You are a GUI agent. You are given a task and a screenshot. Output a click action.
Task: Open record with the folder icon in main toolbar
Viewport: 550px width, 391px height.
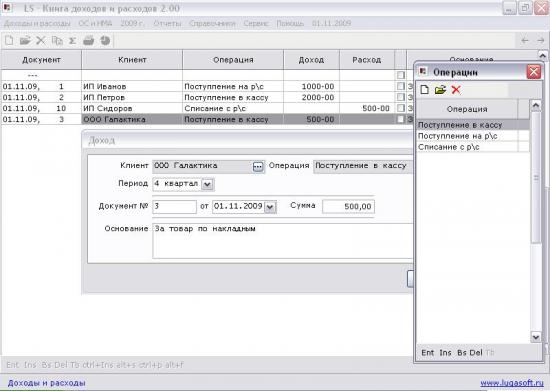[25, 41]
